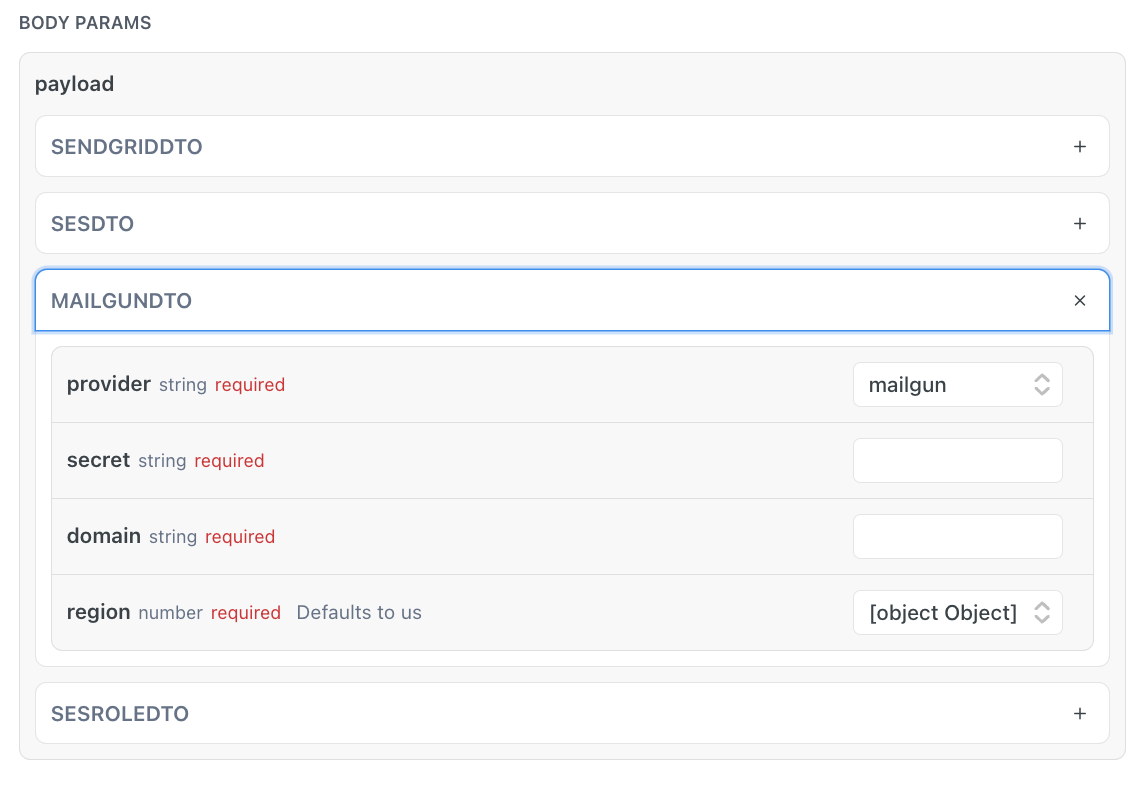
Task: Focus the secret text field
Action: [957, 461]
